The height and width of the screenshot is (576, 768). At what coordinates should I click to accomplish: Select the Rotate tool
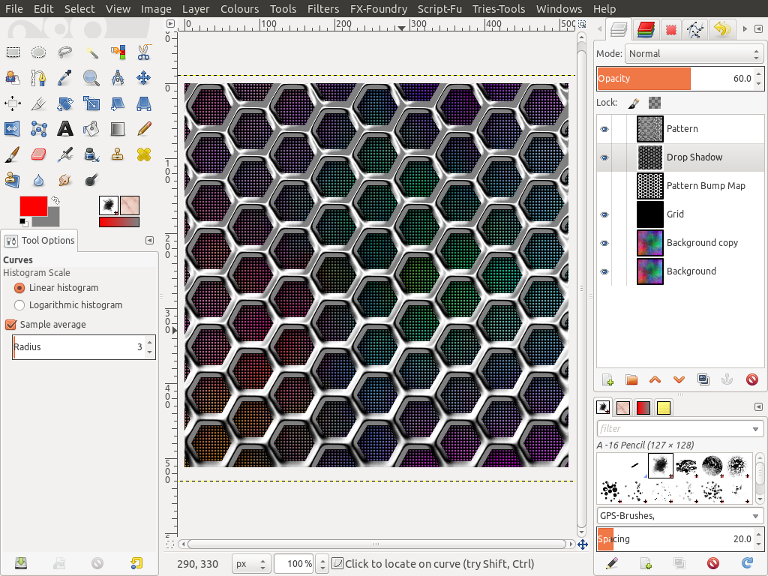65,103
